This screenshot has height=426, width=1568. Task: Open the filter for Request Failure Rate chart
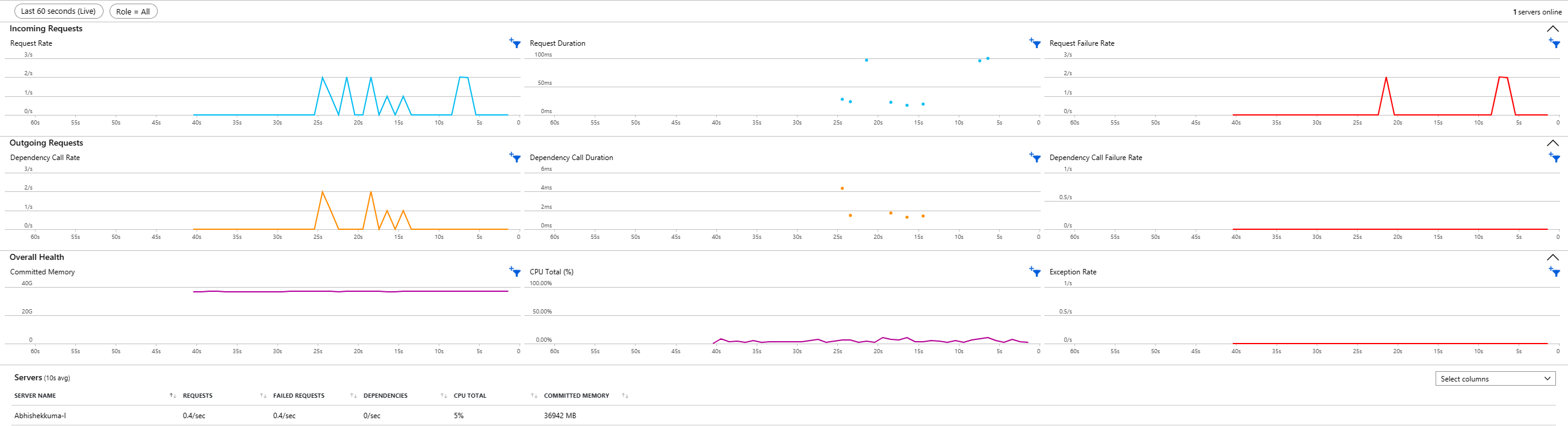click(1555, 43)
